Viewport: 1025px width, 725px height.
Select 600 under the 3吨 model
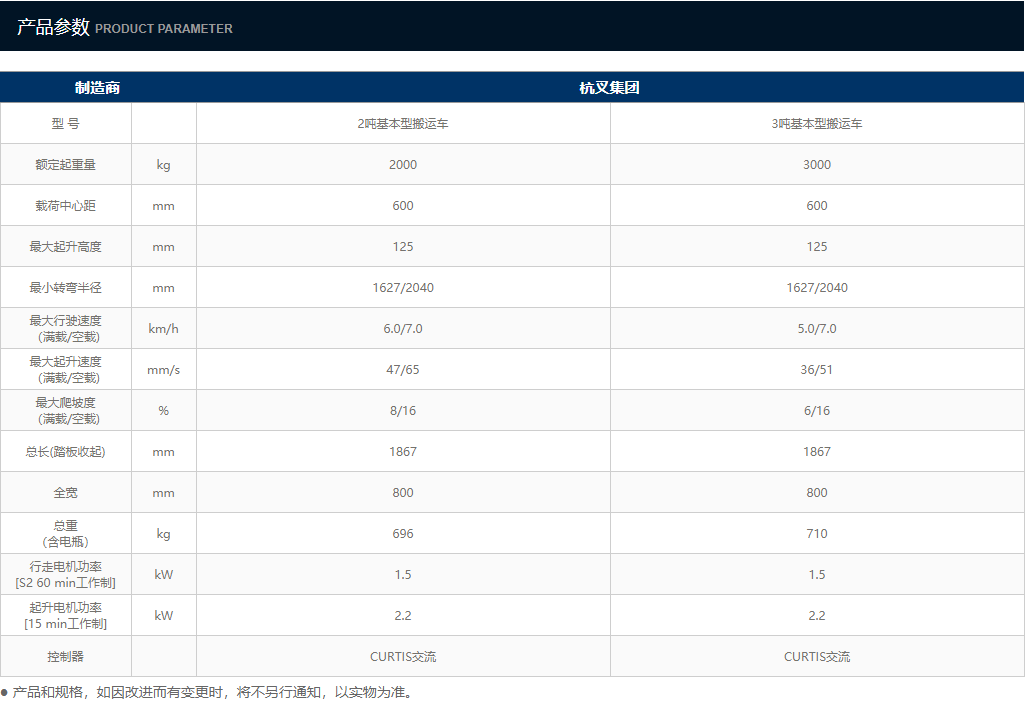(816, 206)
